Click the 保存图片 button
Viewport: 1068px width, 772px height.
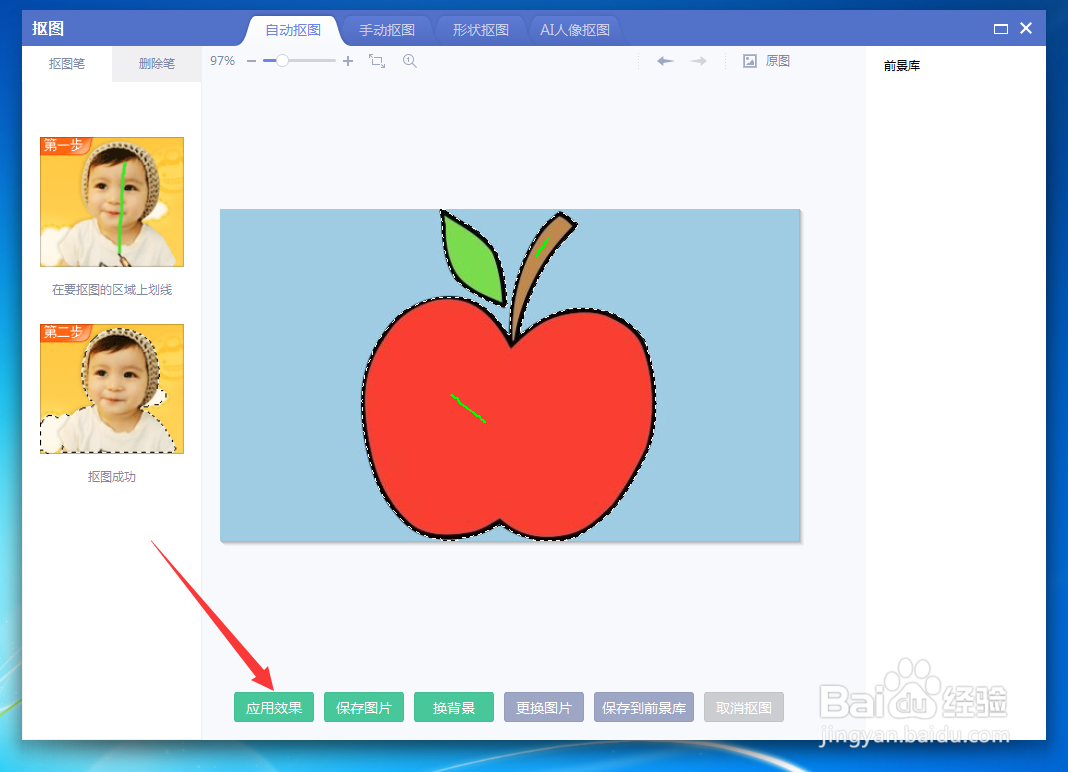point(364,707)
